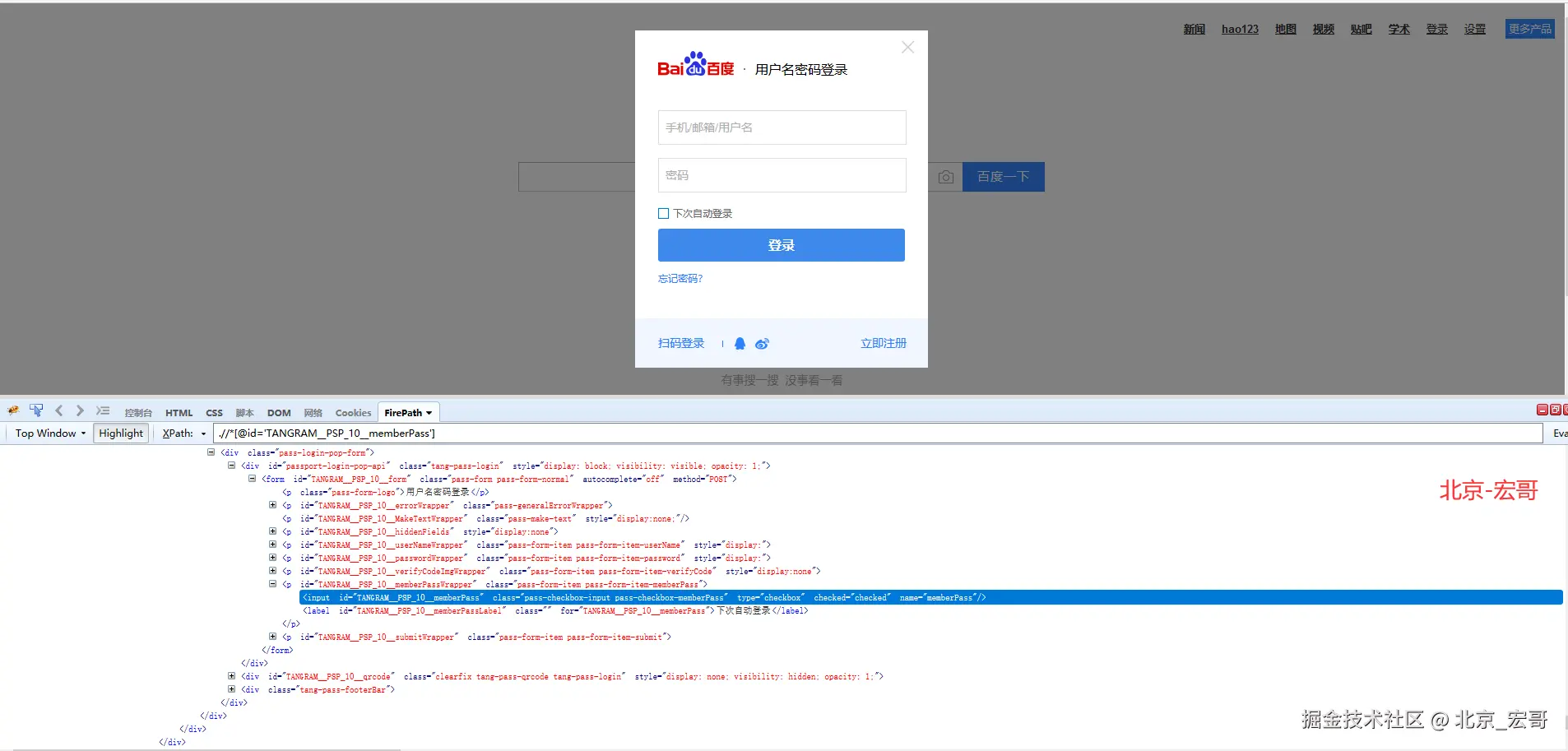This screenshot has height=751, width=1568.
Task: Open the 忘记密码? forgot password link
Action: pos(680,279)
